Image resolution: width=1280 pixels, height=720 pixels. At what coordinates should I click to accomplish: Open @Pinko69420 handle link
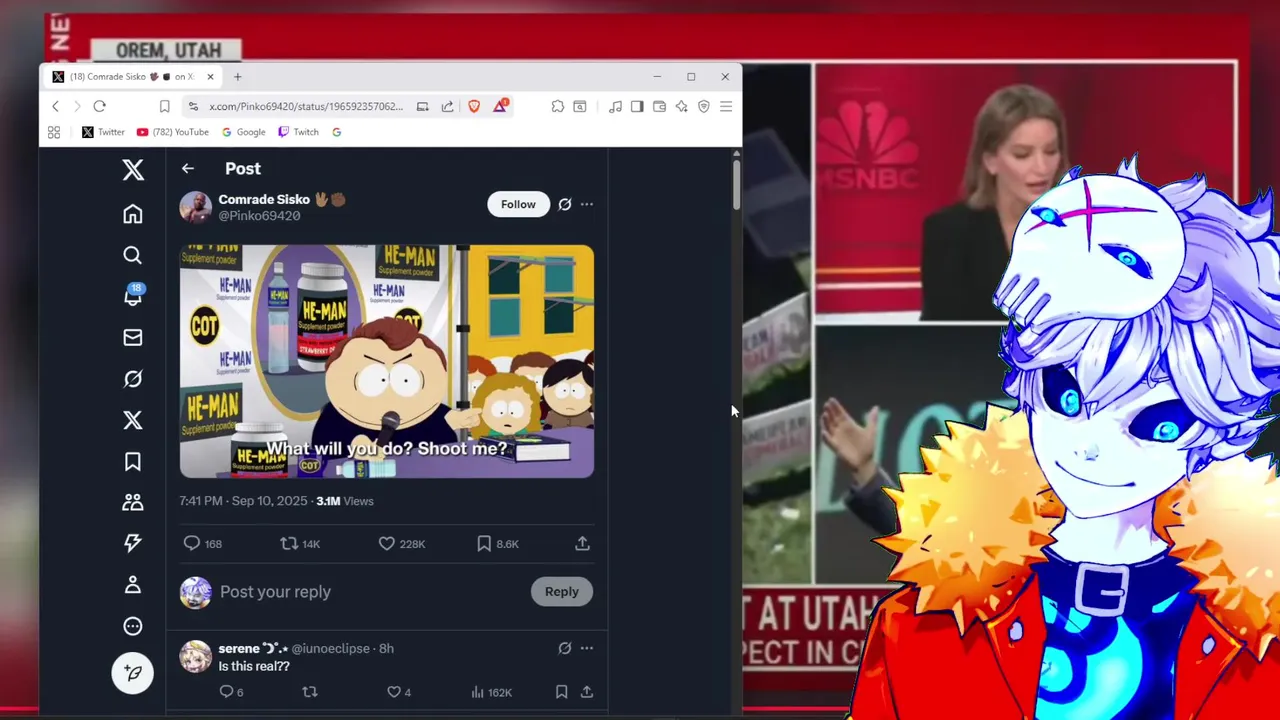point(259,216)
